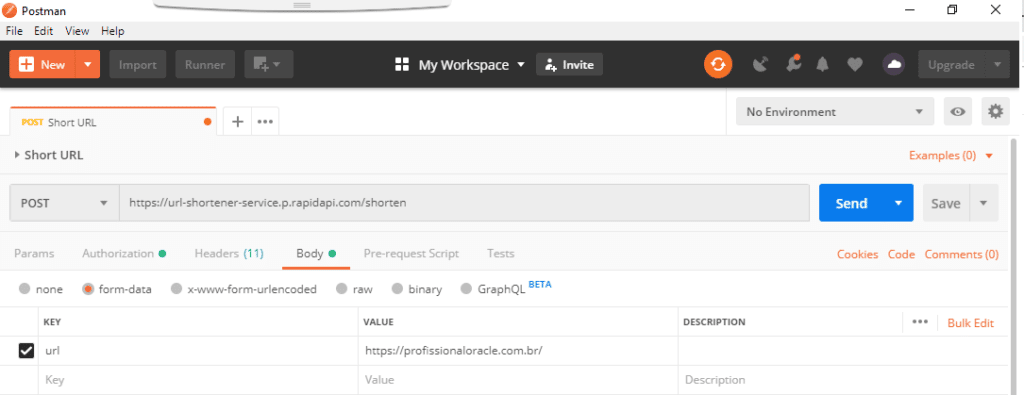
Task: Open the Upgrade dropdown arrow
Action: coord(997,65)
